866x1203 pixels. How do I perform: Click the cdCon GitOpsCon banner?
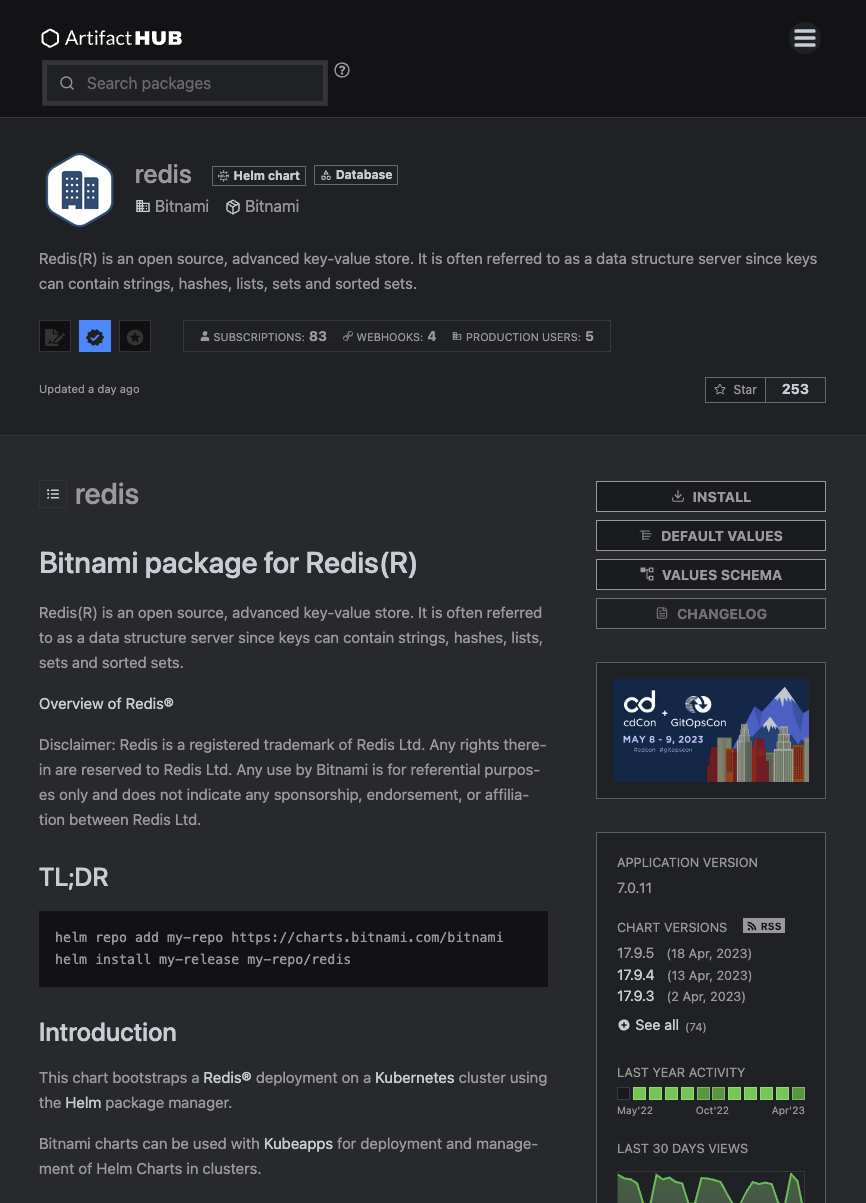click(x=711, y=730)
